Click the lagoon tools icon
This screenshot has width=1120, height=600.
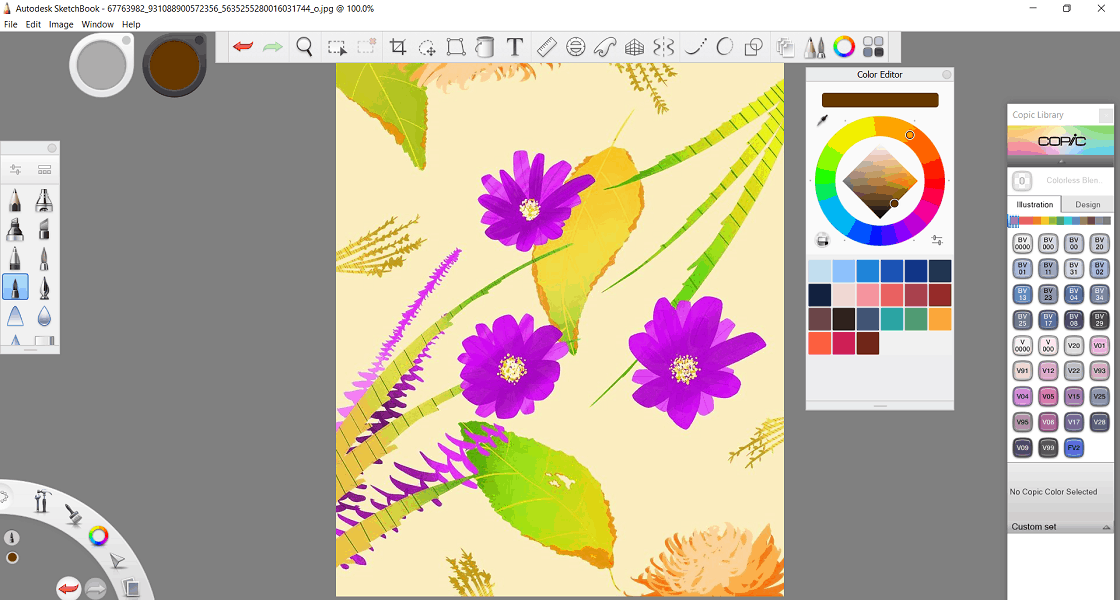[41, 500]
